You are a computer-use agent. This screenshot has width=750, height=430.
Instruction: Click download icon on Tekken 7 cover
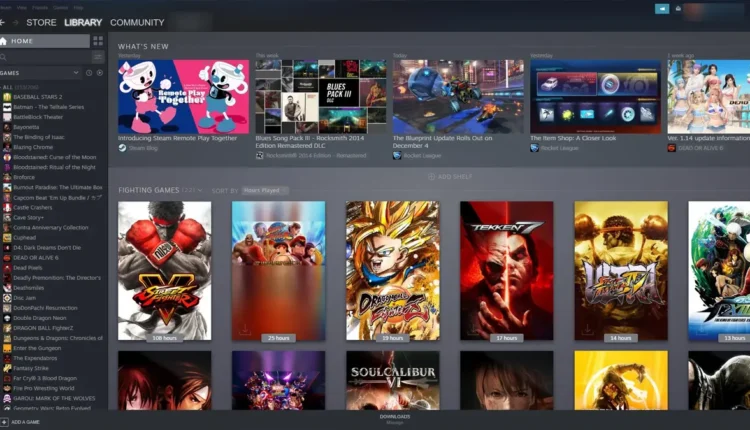tap(473, 329)
